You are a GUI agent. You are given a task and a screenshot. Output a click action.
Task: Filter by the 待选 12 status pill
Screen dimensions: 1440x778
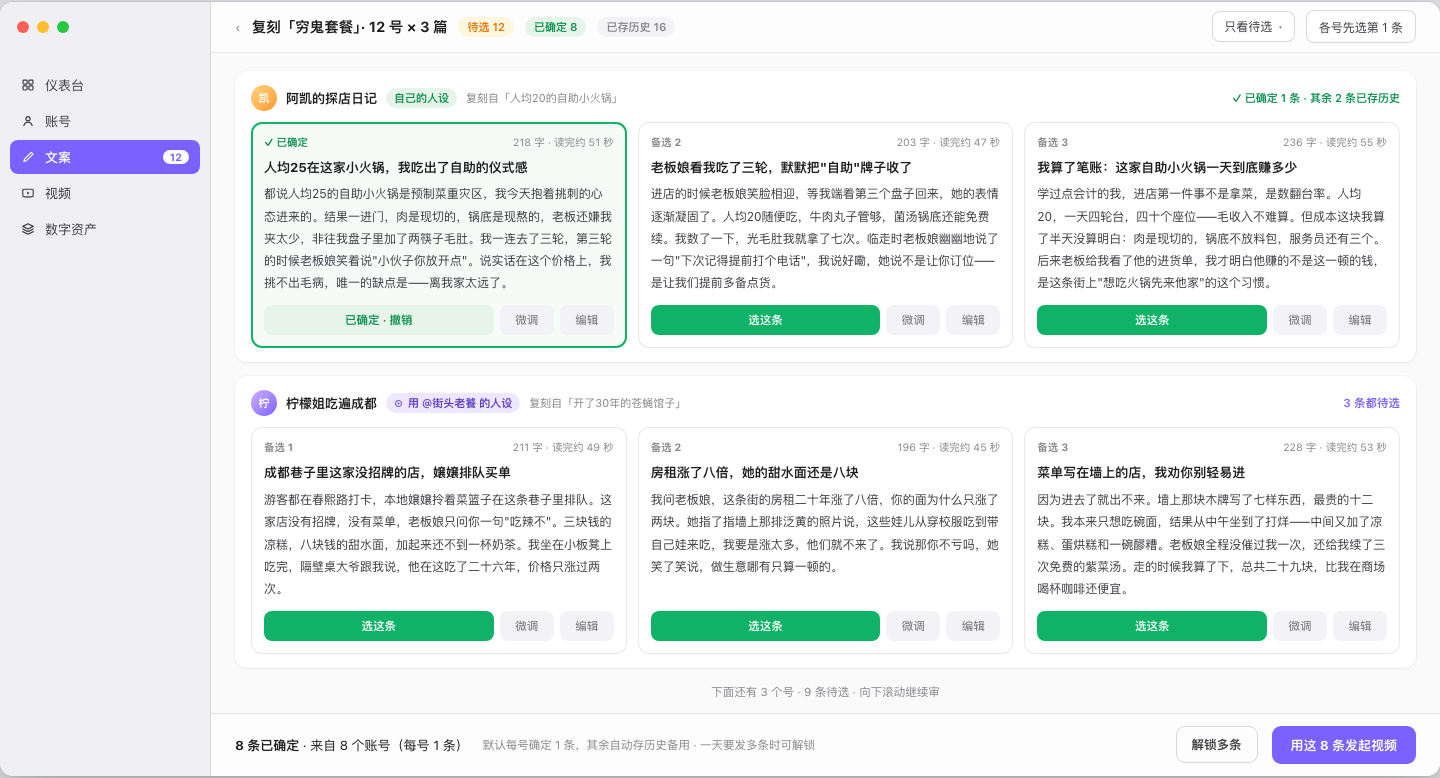pyautogui.click(x=486, y=27)
